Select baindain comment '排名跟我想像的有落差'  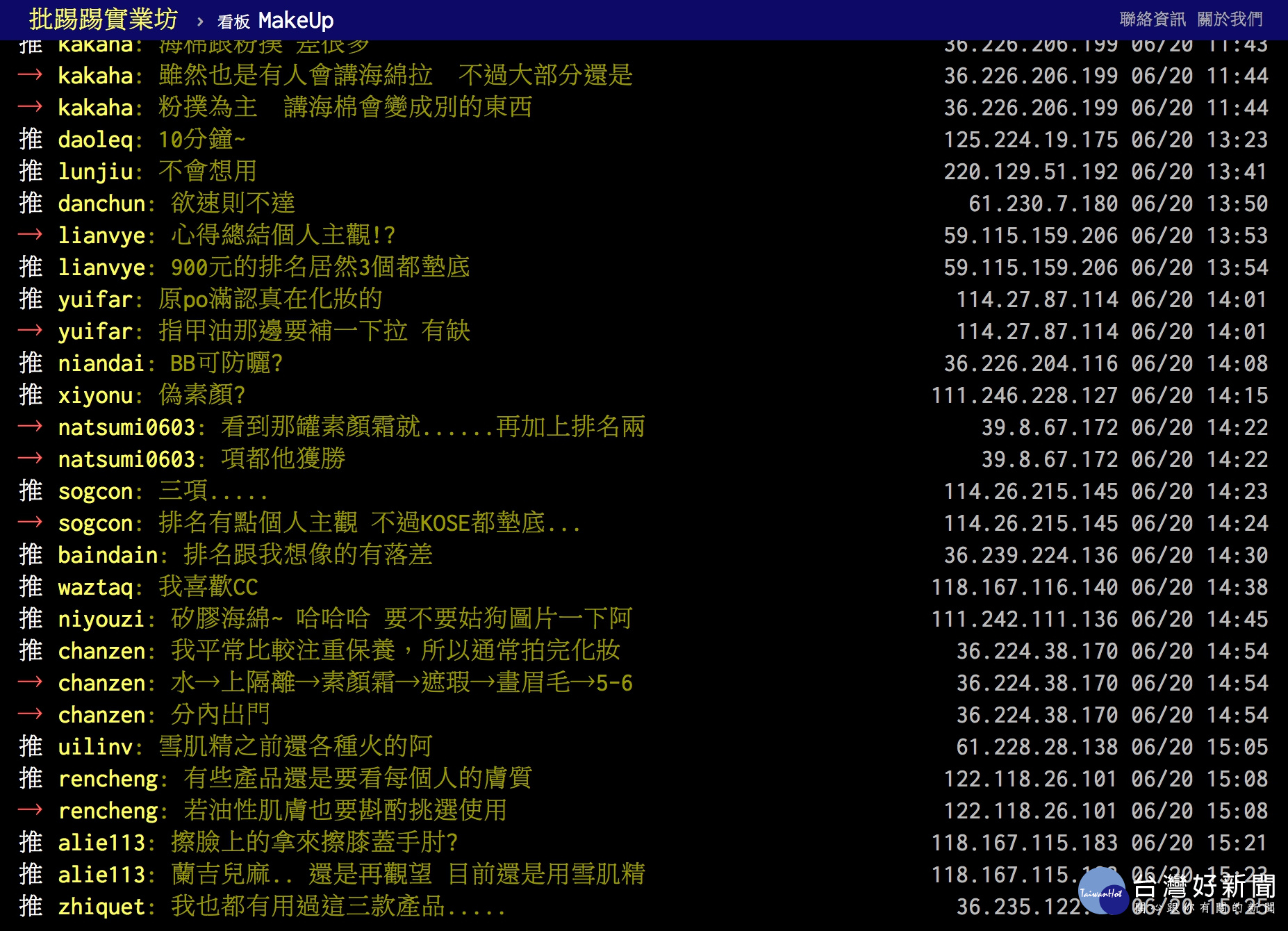(308, 555)
